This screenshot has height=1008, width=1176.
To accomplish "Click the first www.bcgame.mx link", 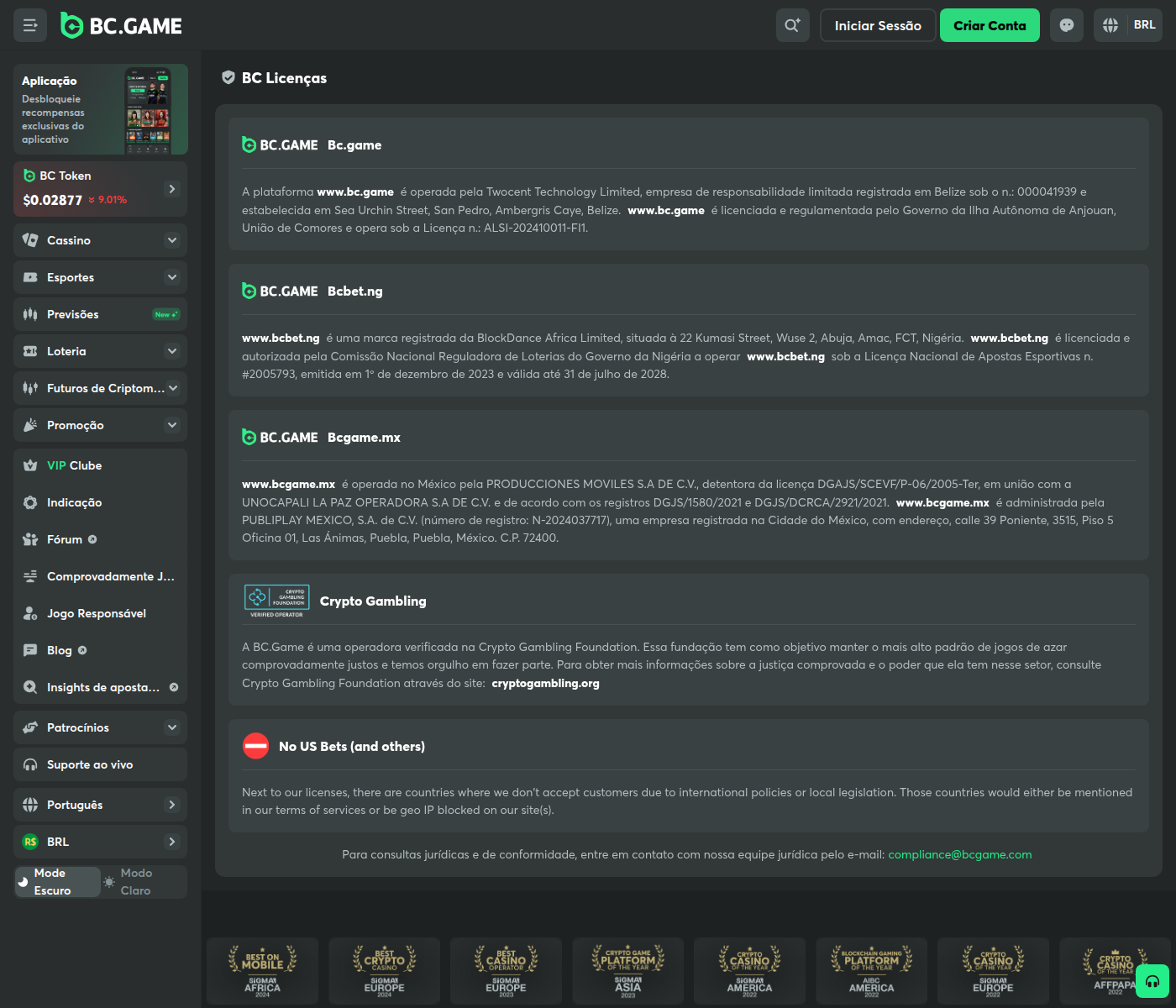I will (288, 484).
